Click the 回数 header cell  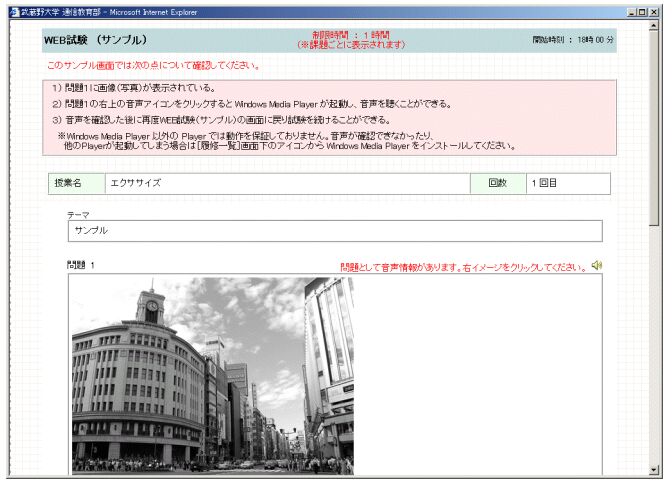click(x=497, y=184)
